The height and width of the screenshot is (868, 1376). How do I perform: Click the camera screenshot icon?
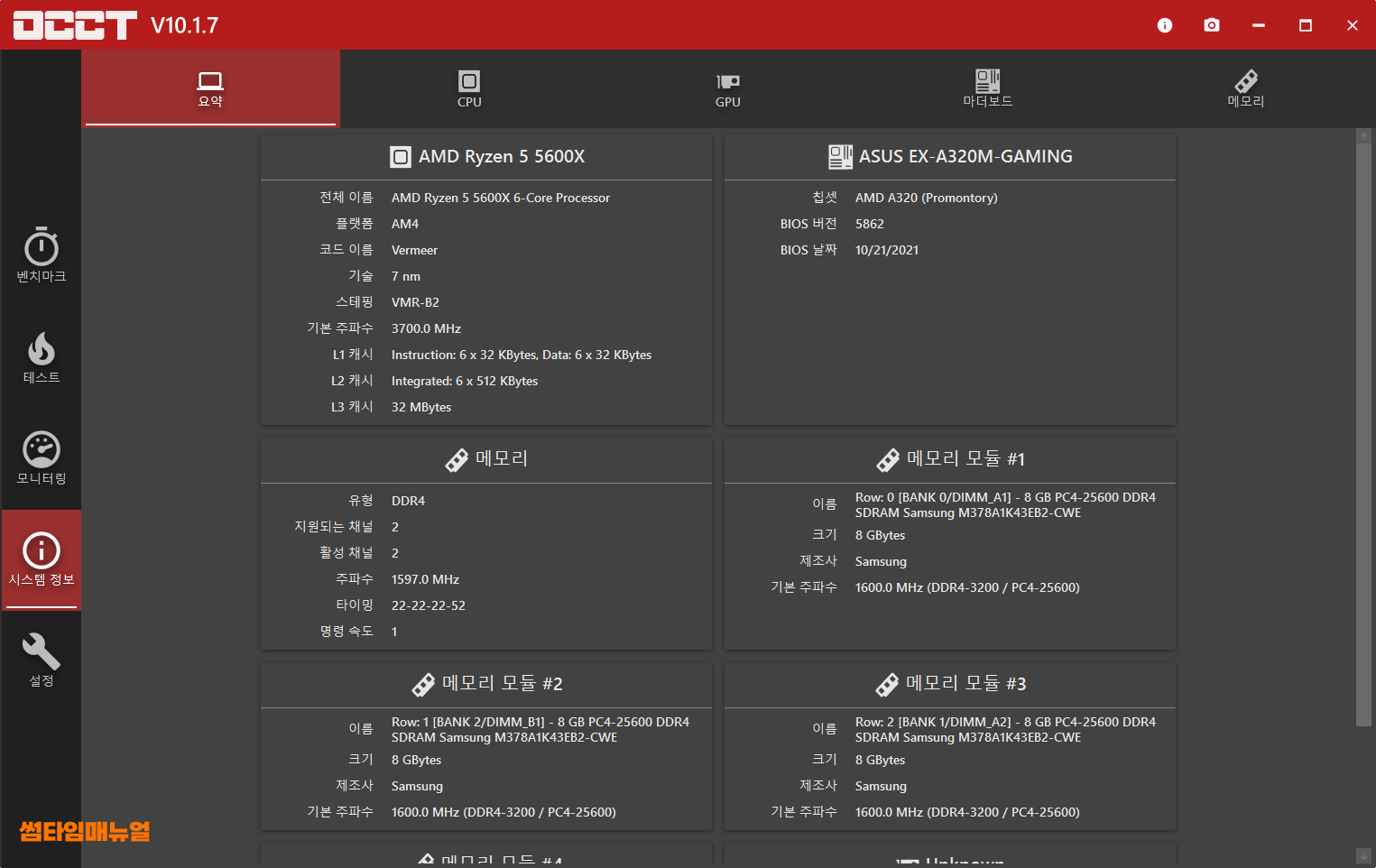[x=1212, y=25]
